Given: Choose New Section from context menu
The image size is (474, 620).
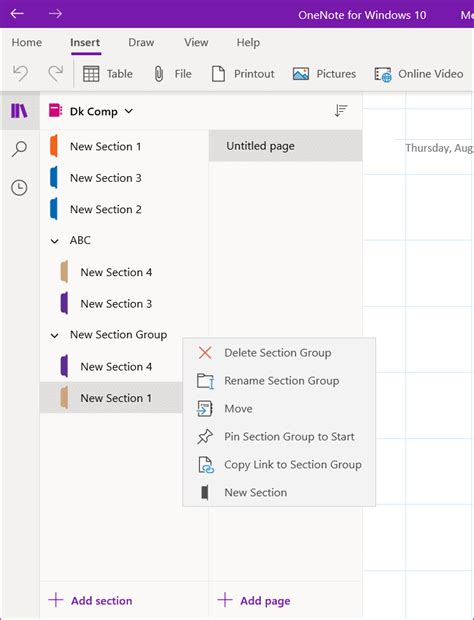Looking at the screenshot, I should pyautogui.click(x=279, y=493).
